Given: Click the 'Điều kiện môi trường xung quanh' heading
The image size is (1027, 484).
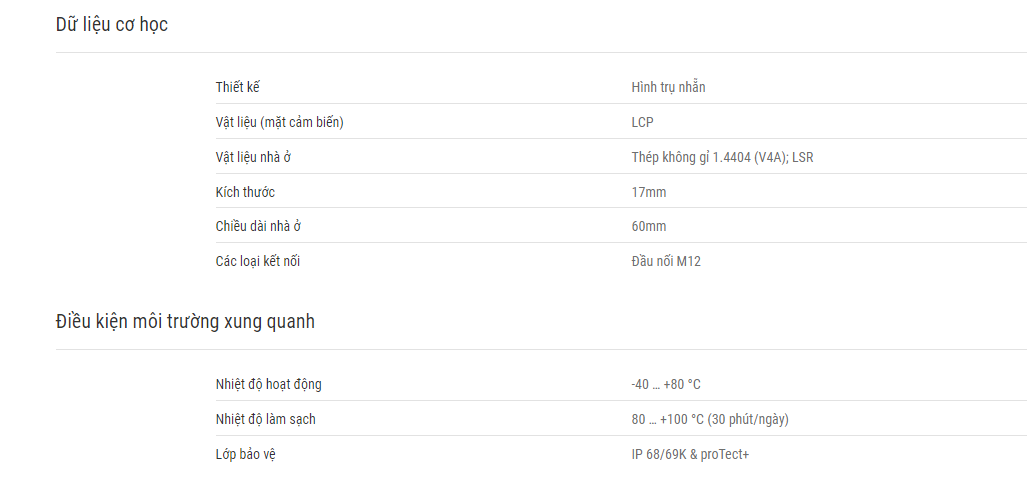Looking at the screenshot, I should pos(185,322).
